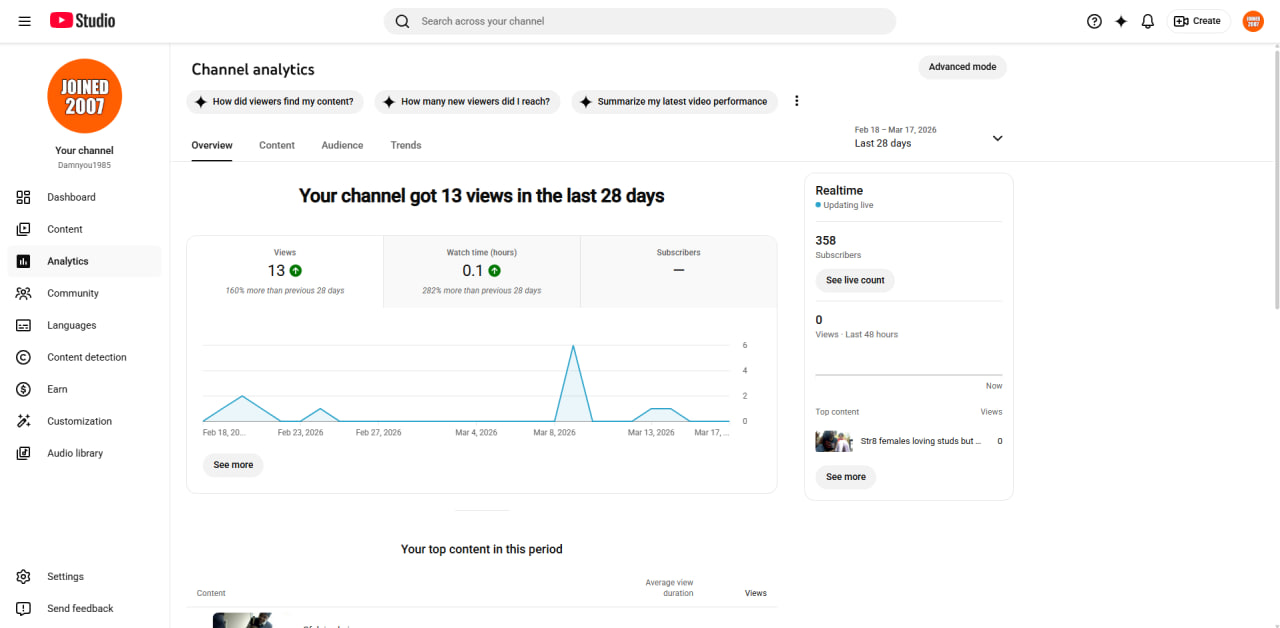Click the Community people icon
The width and height of the screenshot is (1280, 628).
pyautogui.click(x=24, y=293)
